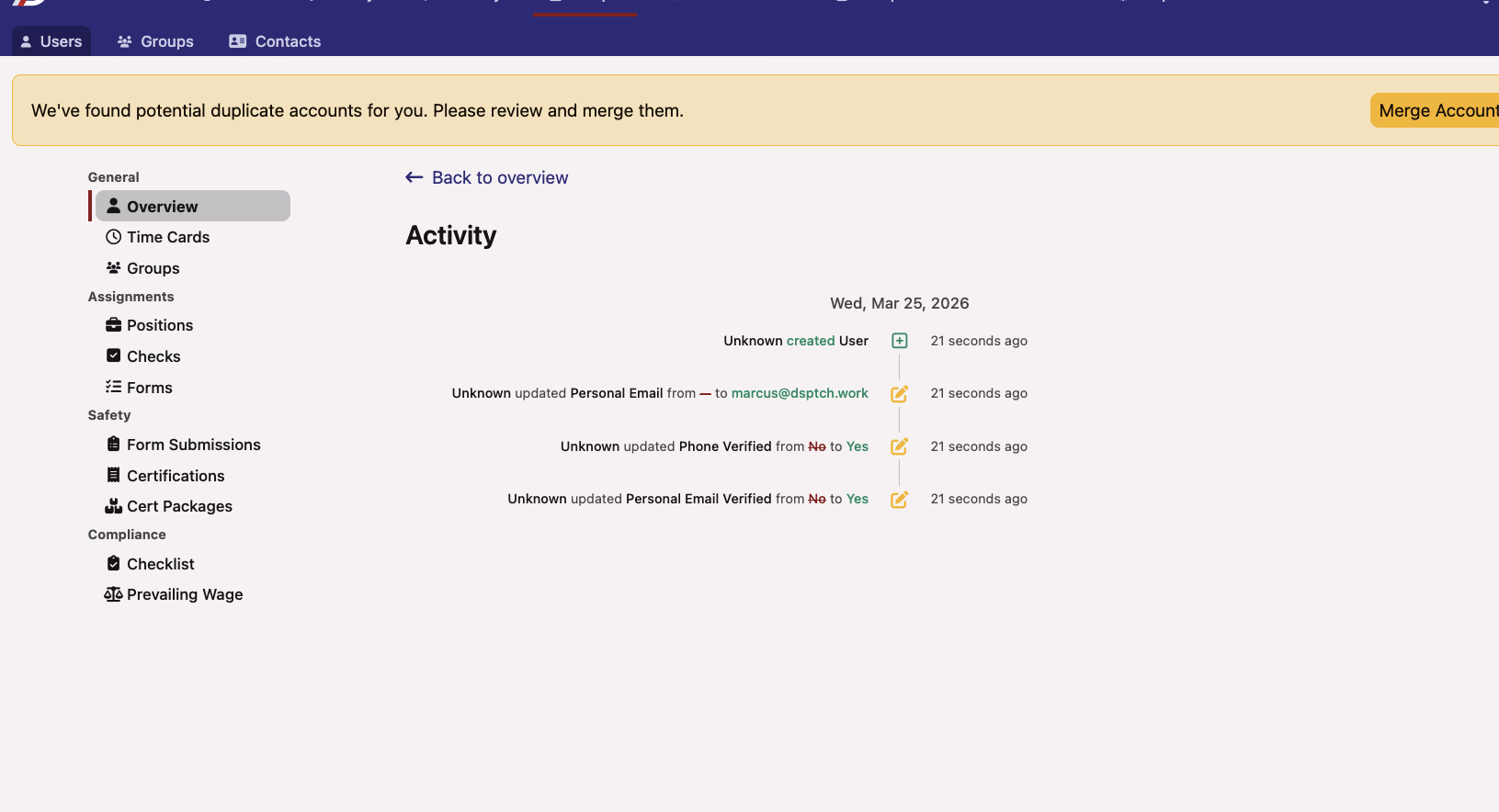1499x812 pixels.
Task: Click the edit icon for Personal Email Verified
Action: point(900,499)
